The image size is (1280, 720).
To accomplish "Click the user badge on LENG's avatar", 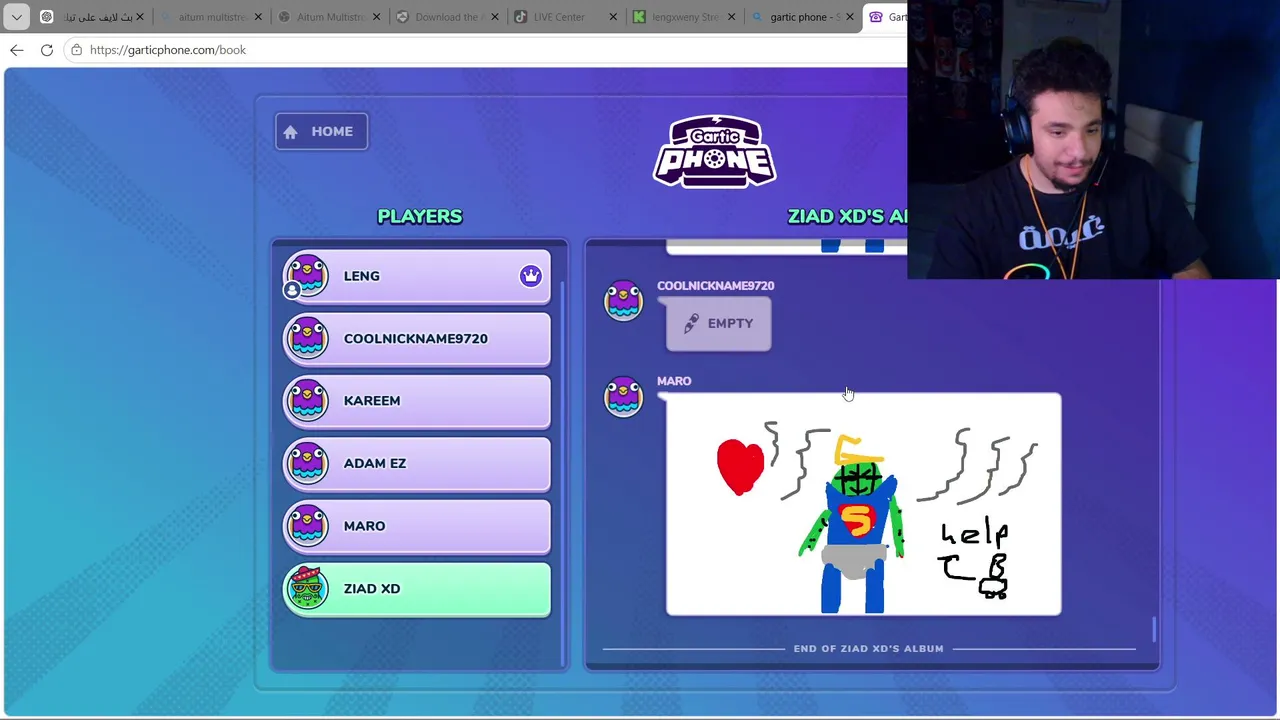I will [292, 290].
